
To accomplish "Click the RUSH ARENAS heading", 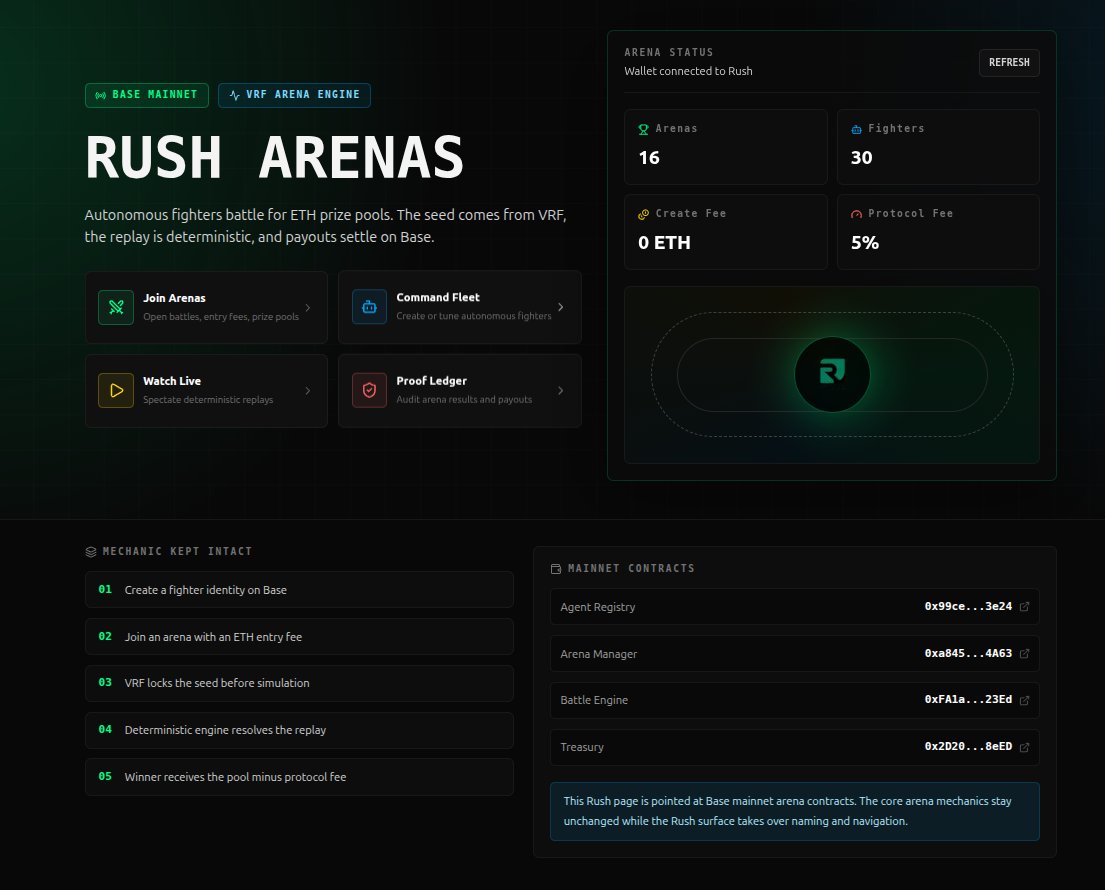I will (x=274, y=157).
